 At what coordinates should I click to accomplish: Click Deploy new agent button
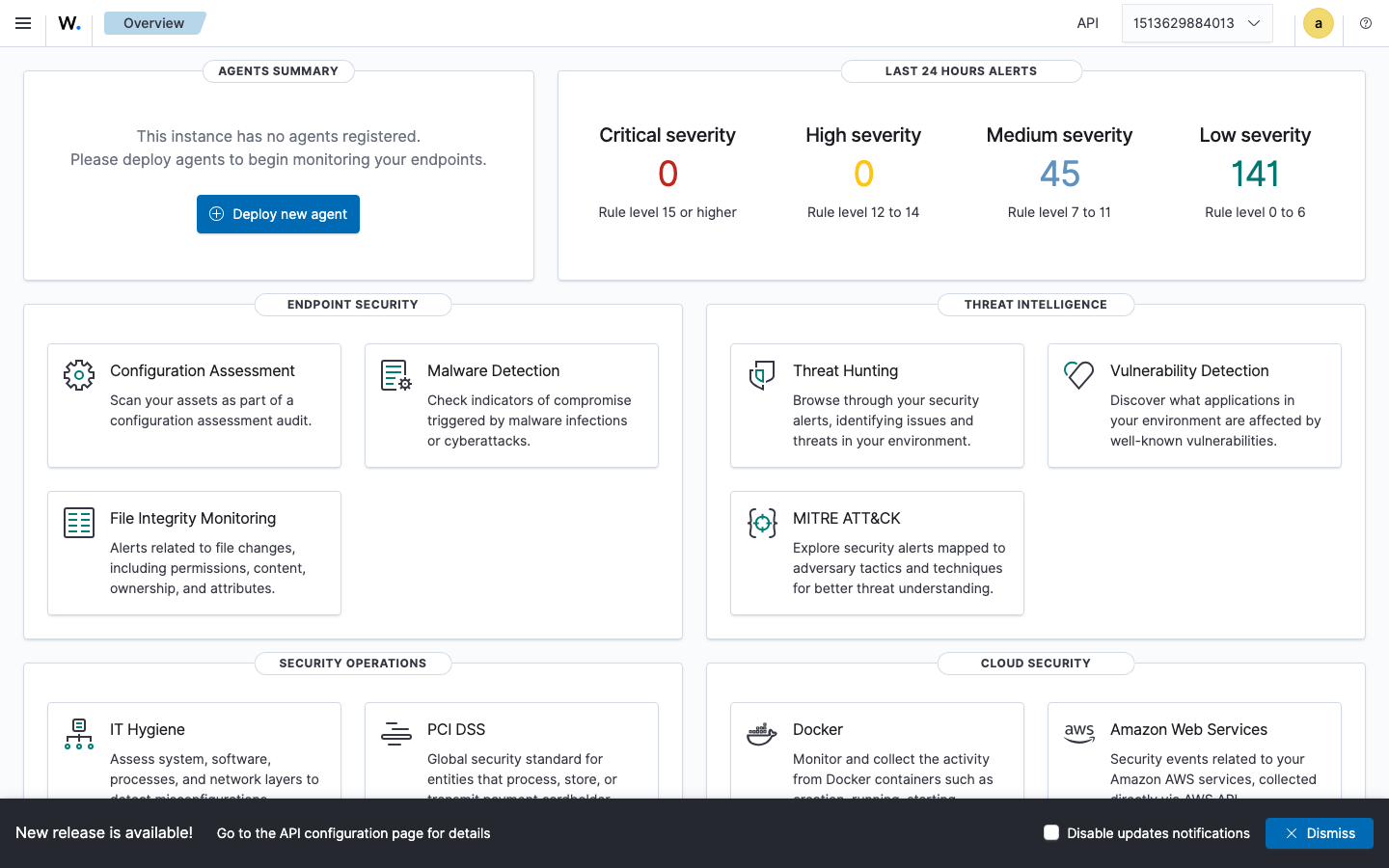[278, 214]
